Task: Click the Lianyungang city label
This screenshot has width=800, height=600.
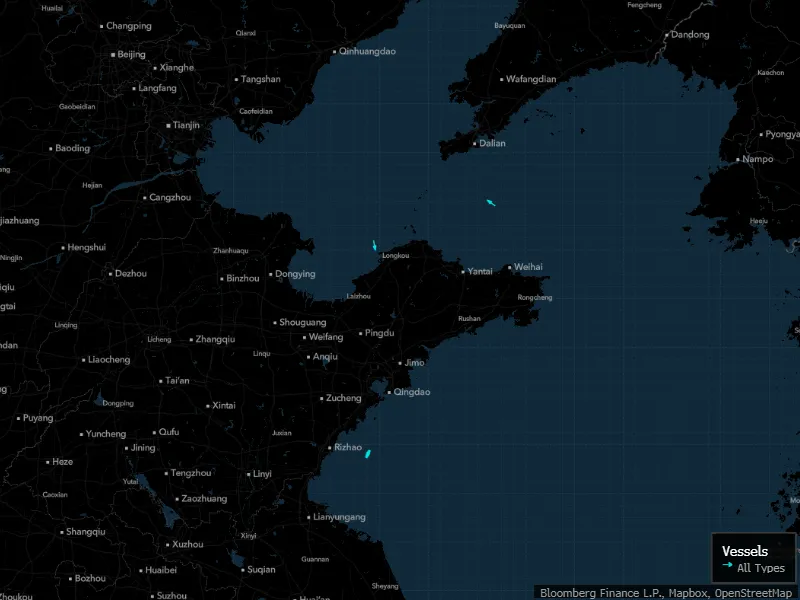Action: point(339,517)
